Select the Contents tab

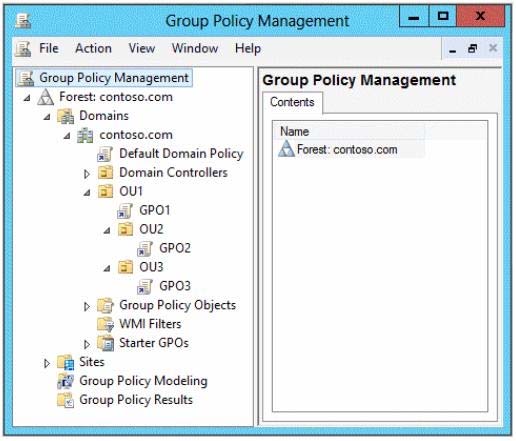click(x=292, y=102)
